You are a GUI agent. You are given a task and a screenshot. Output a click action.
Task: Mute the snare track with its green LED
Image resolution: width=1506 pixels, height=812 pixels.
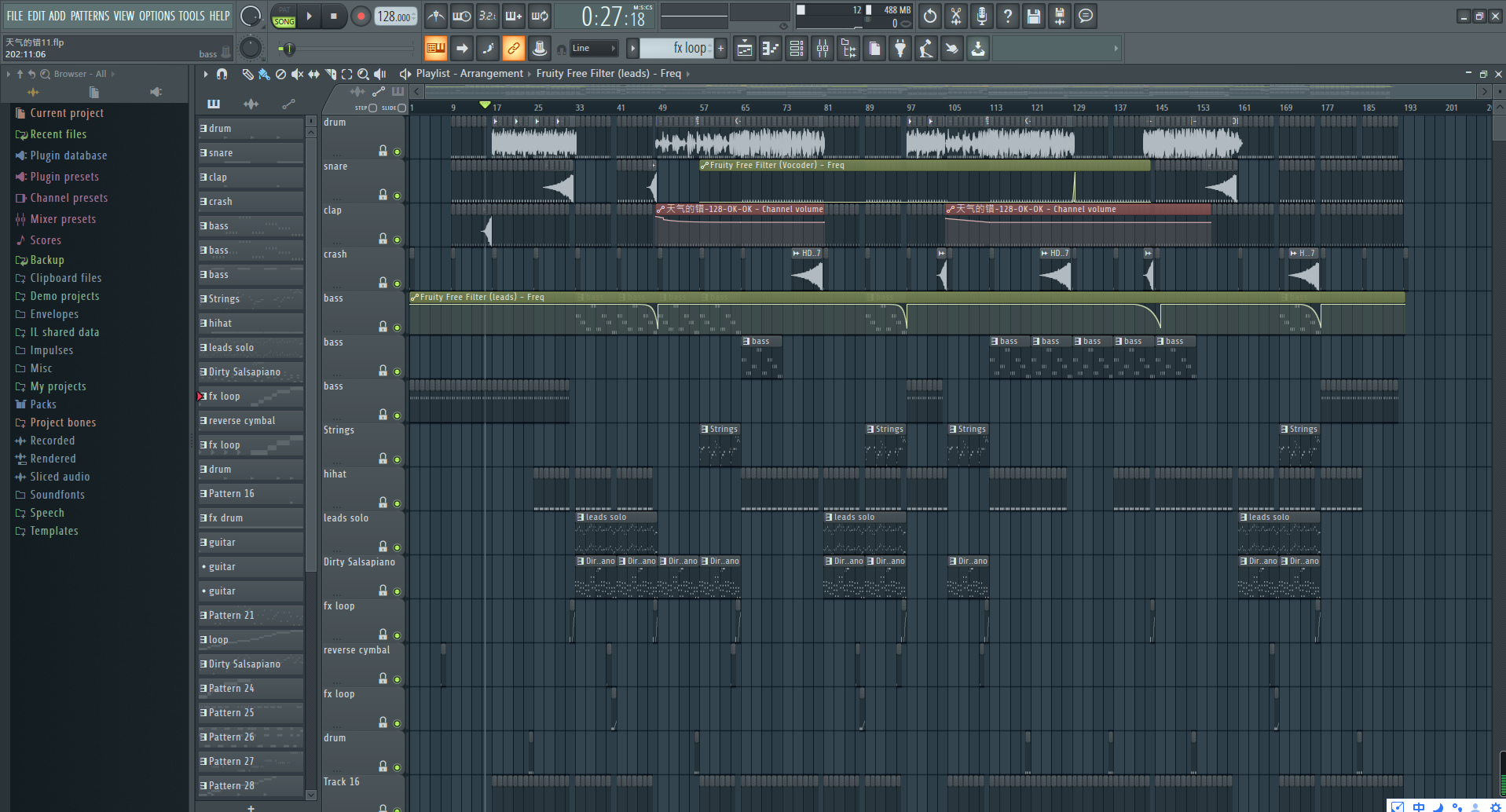coord(397,196)
